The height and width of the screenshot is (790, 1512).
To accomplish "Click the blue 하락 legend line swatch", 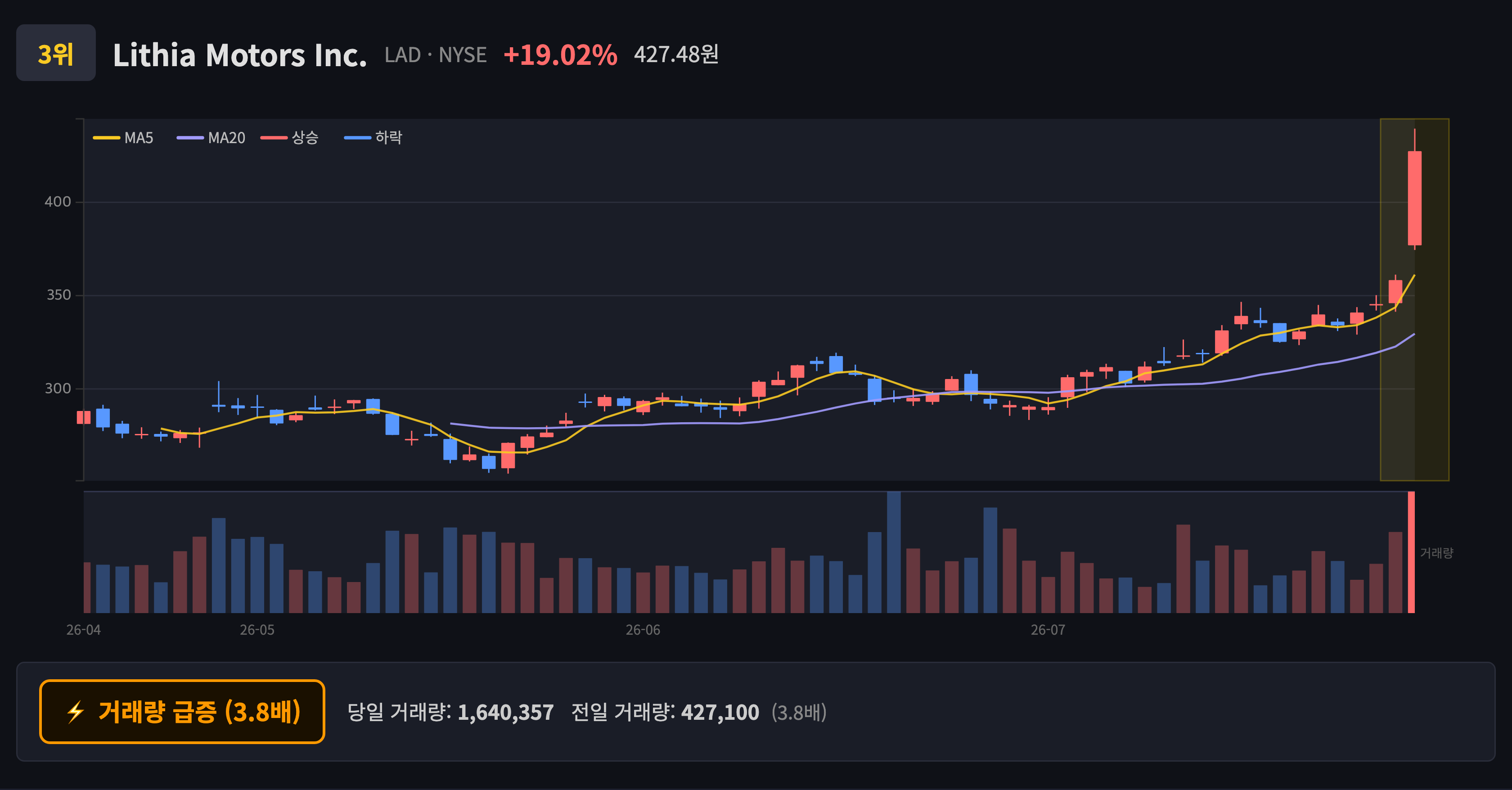I will 357,138.
